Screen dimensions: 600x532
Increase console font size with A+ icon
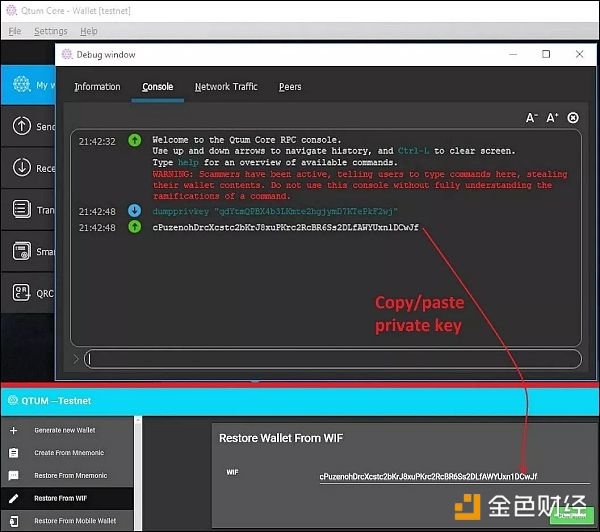(x=552, y=118)
